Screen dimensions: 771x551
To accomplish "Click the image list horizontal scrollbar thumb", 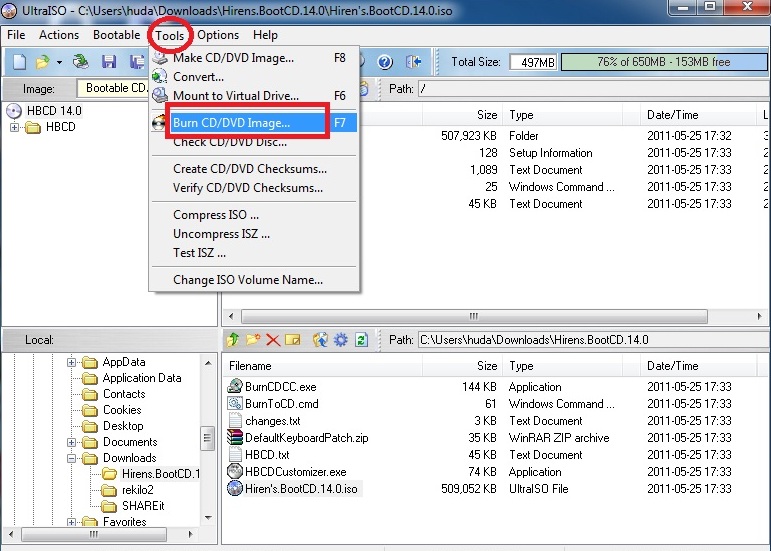I will [x=474, y=316].
